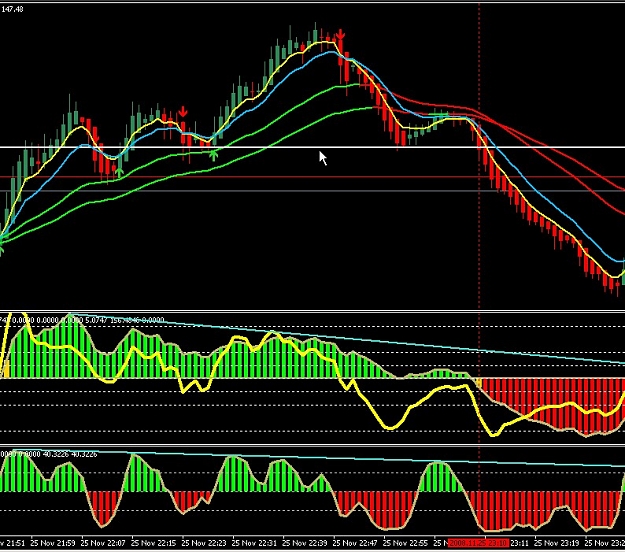Click the time label 25 Nov 21:59
This screenshot has width=625, height=552.
tap(53, 543)
